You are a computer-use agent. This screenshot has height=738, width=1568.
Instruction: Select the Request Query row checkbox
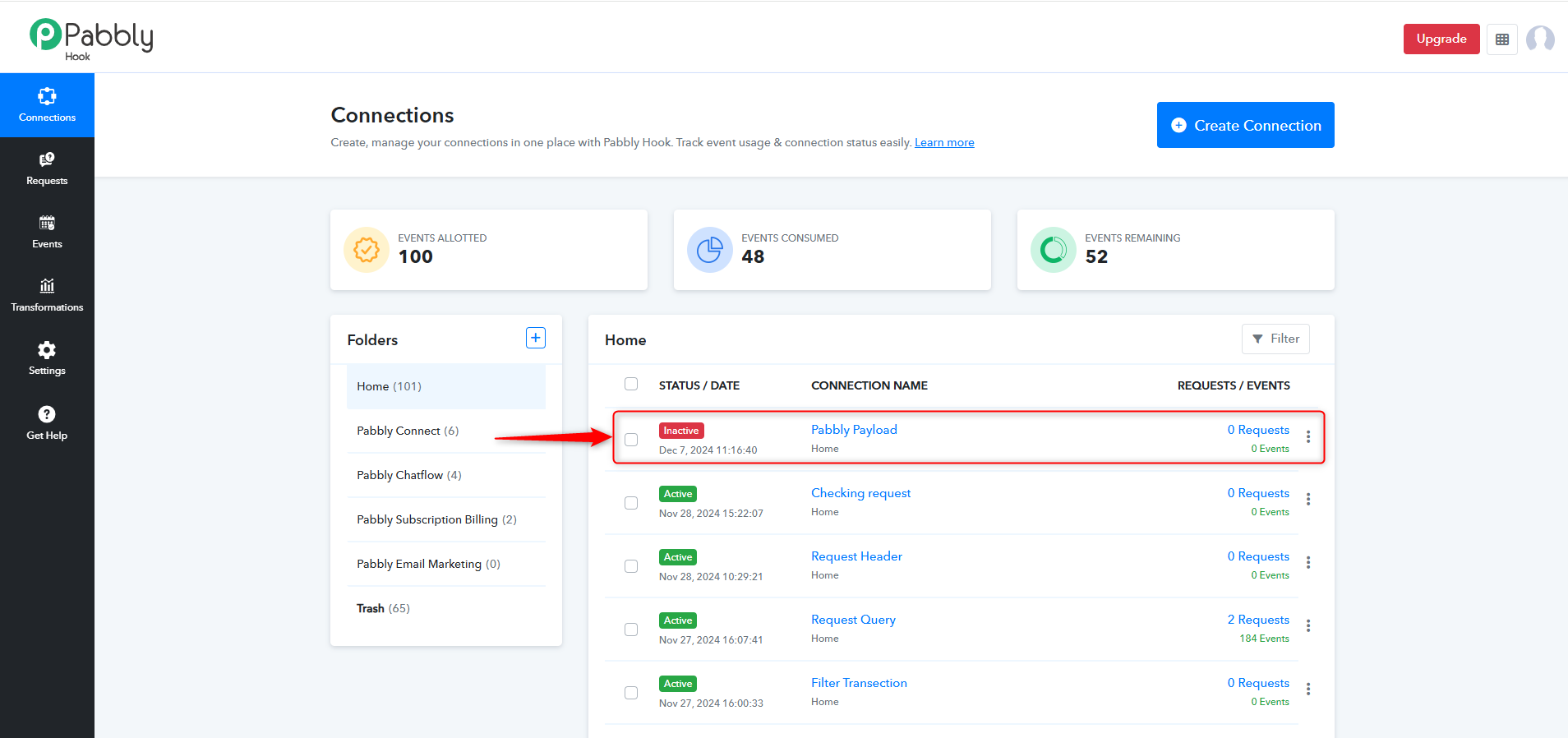[x=631, y=630]
